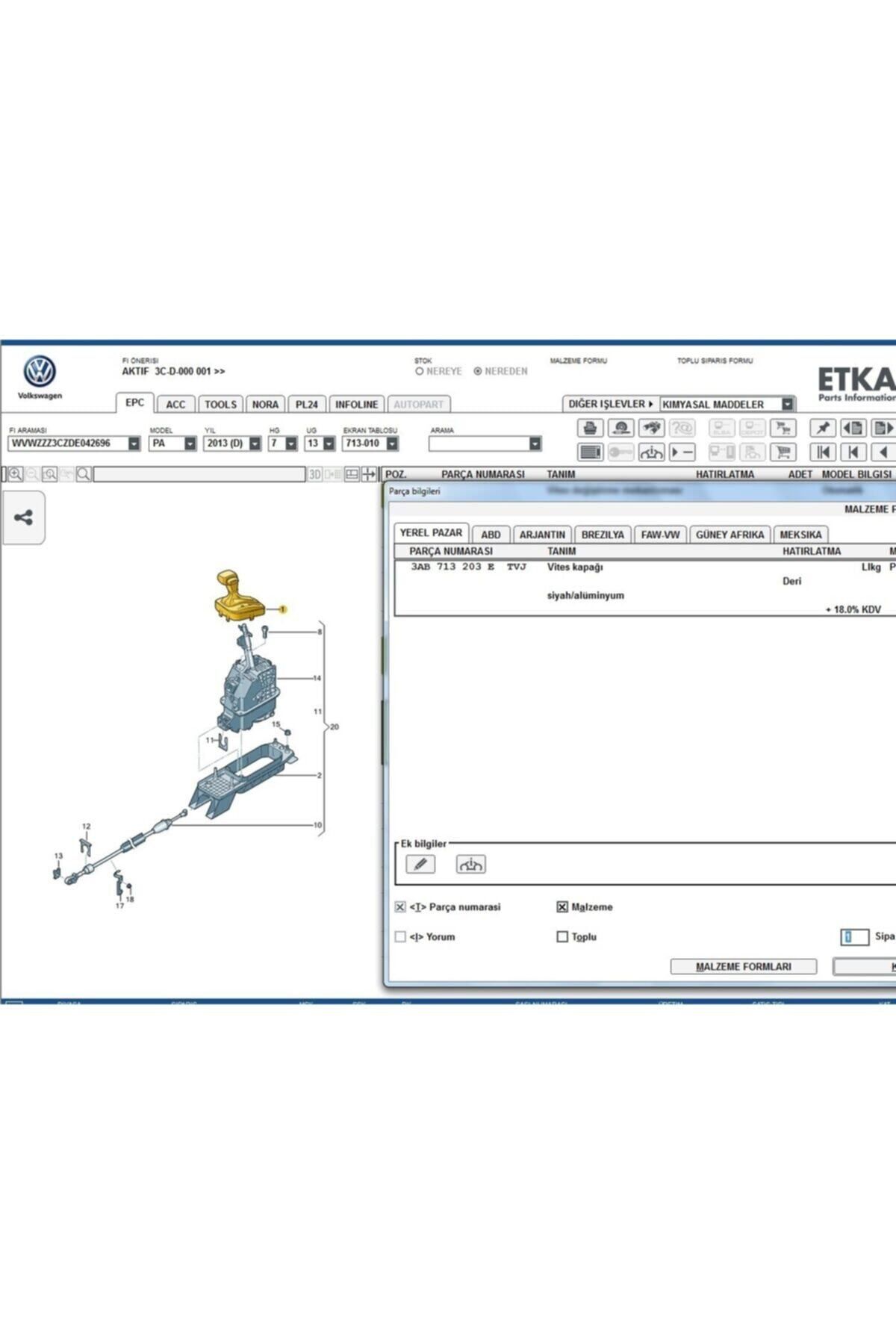Select the NEREYE radio button
Screen dimensions: 896x1344
coord(420,371)
